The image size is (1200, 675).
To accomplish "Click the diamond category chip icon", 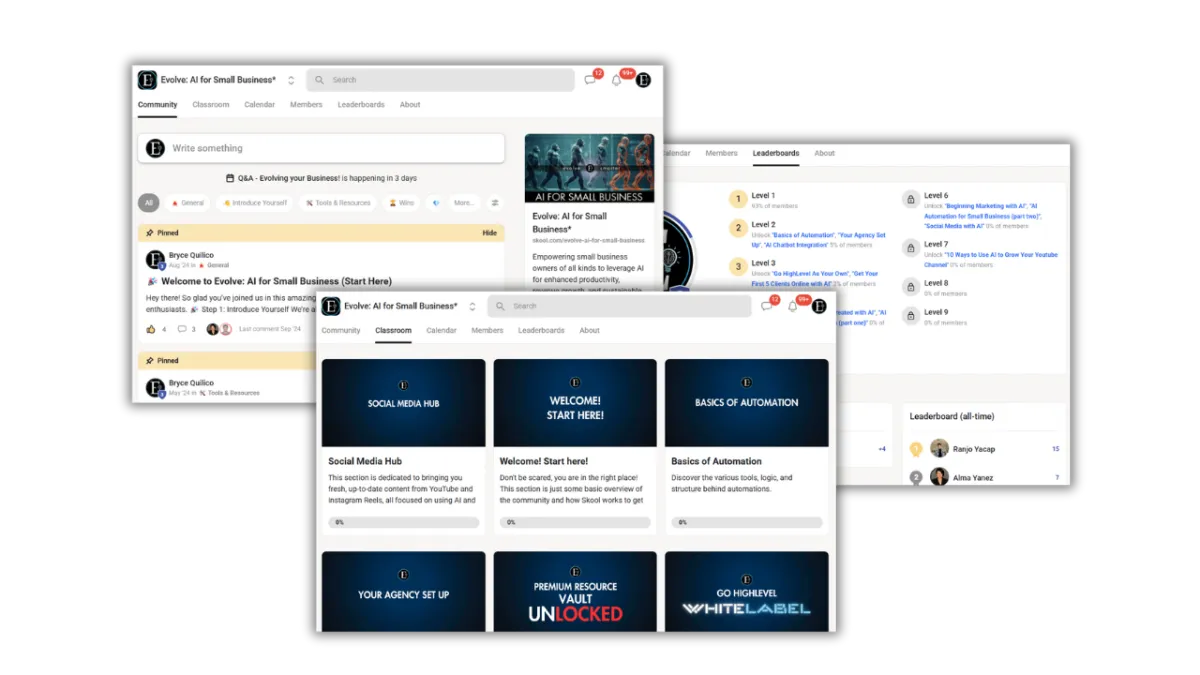I will click(436, 203).
